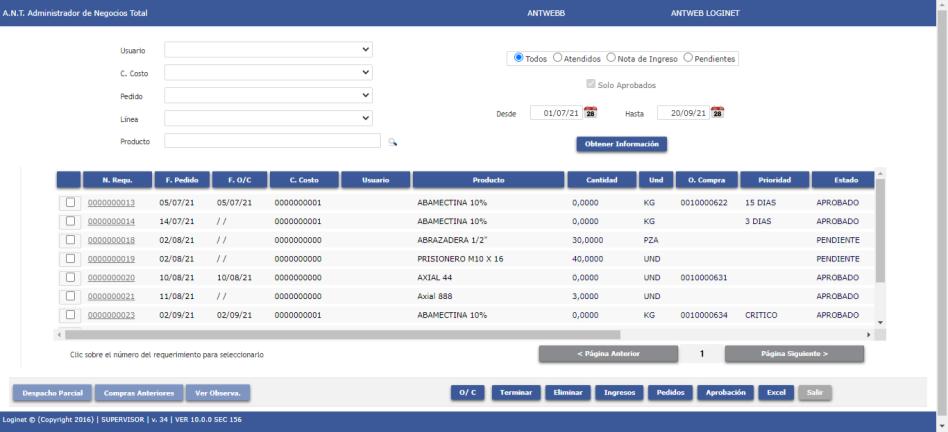The width and height of the screenshot is (948, 432).
Task: Open requirement link 0000000013
Action: [x=111, y=202]
